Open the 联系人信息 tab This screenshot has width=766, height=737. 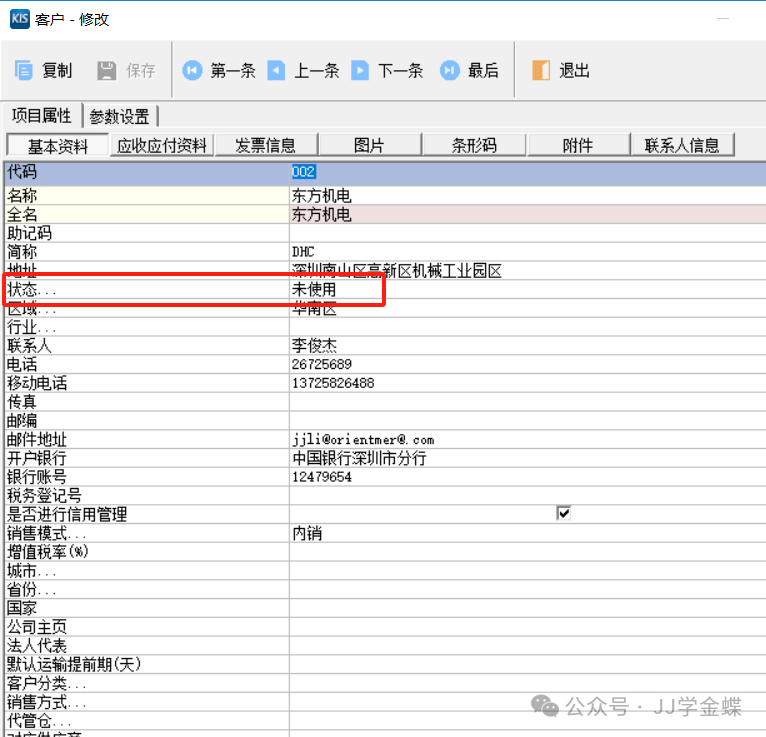tap(682, 146)
